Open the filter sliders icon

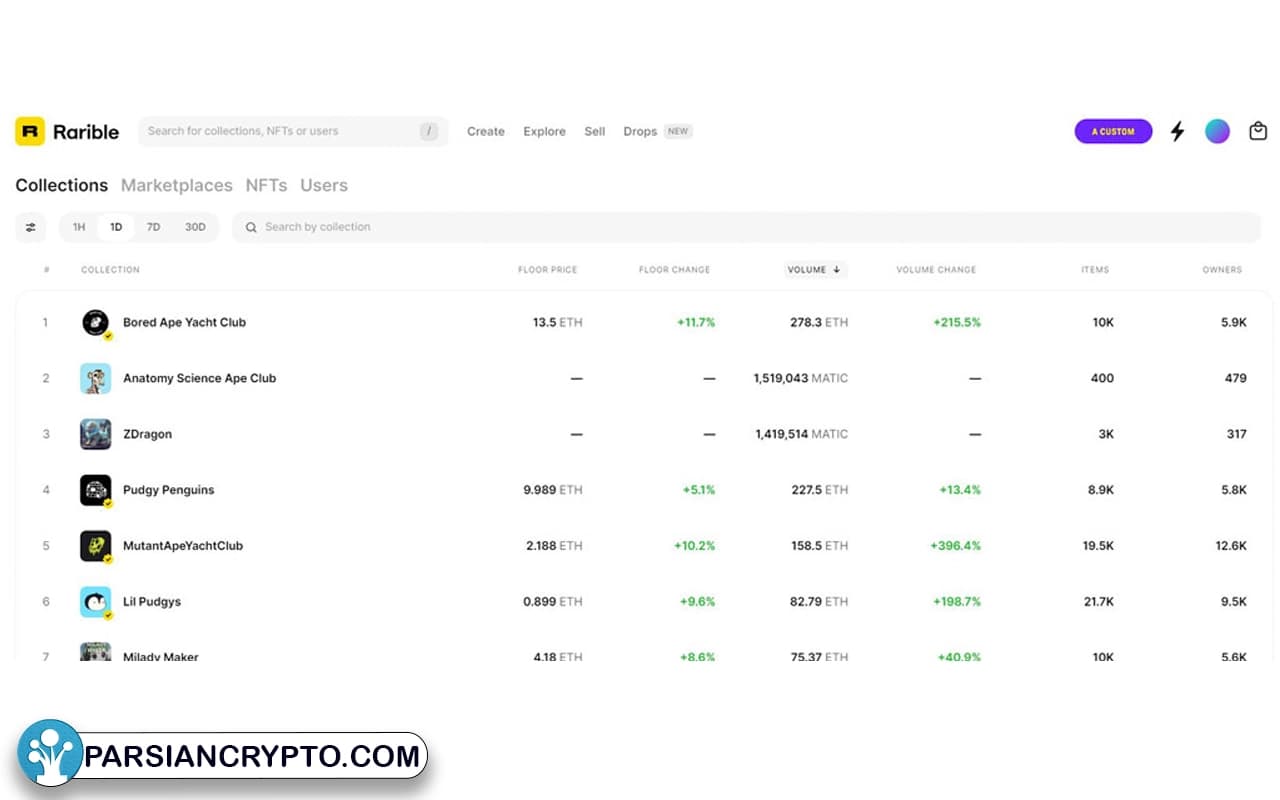30,227
